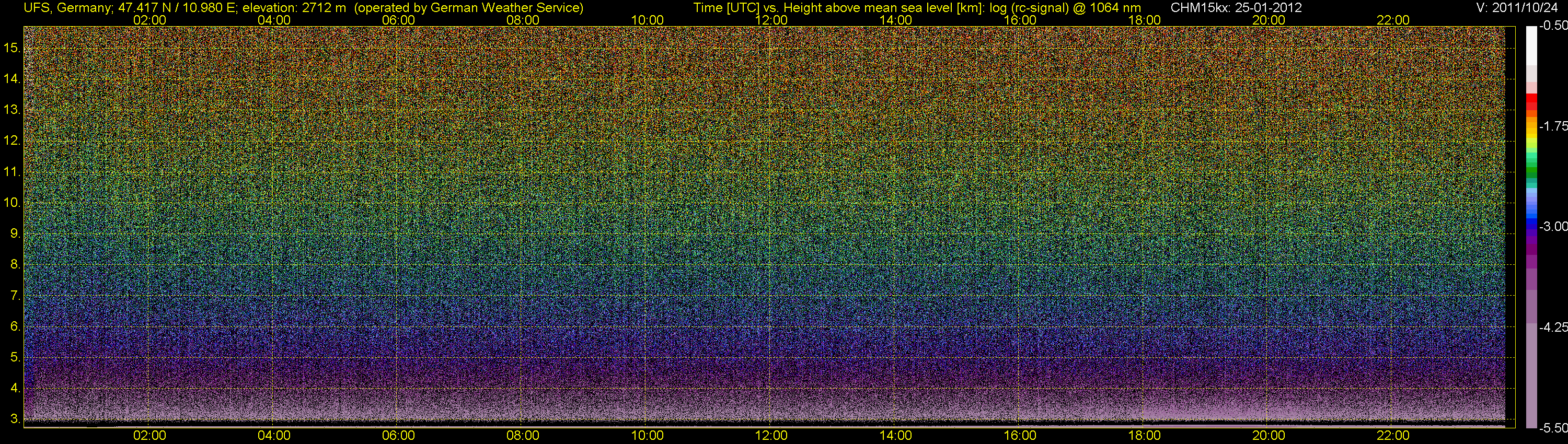1568x444 pixels.
Task: Click the "3." km height axis label
Action: [x=15, y=419]
